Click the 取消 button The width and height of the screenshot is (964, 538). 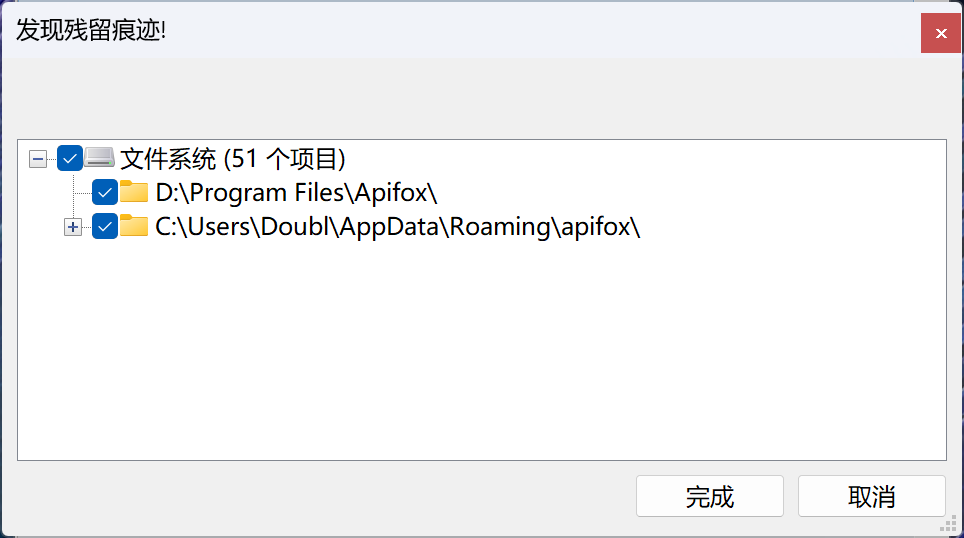[872, 496]
